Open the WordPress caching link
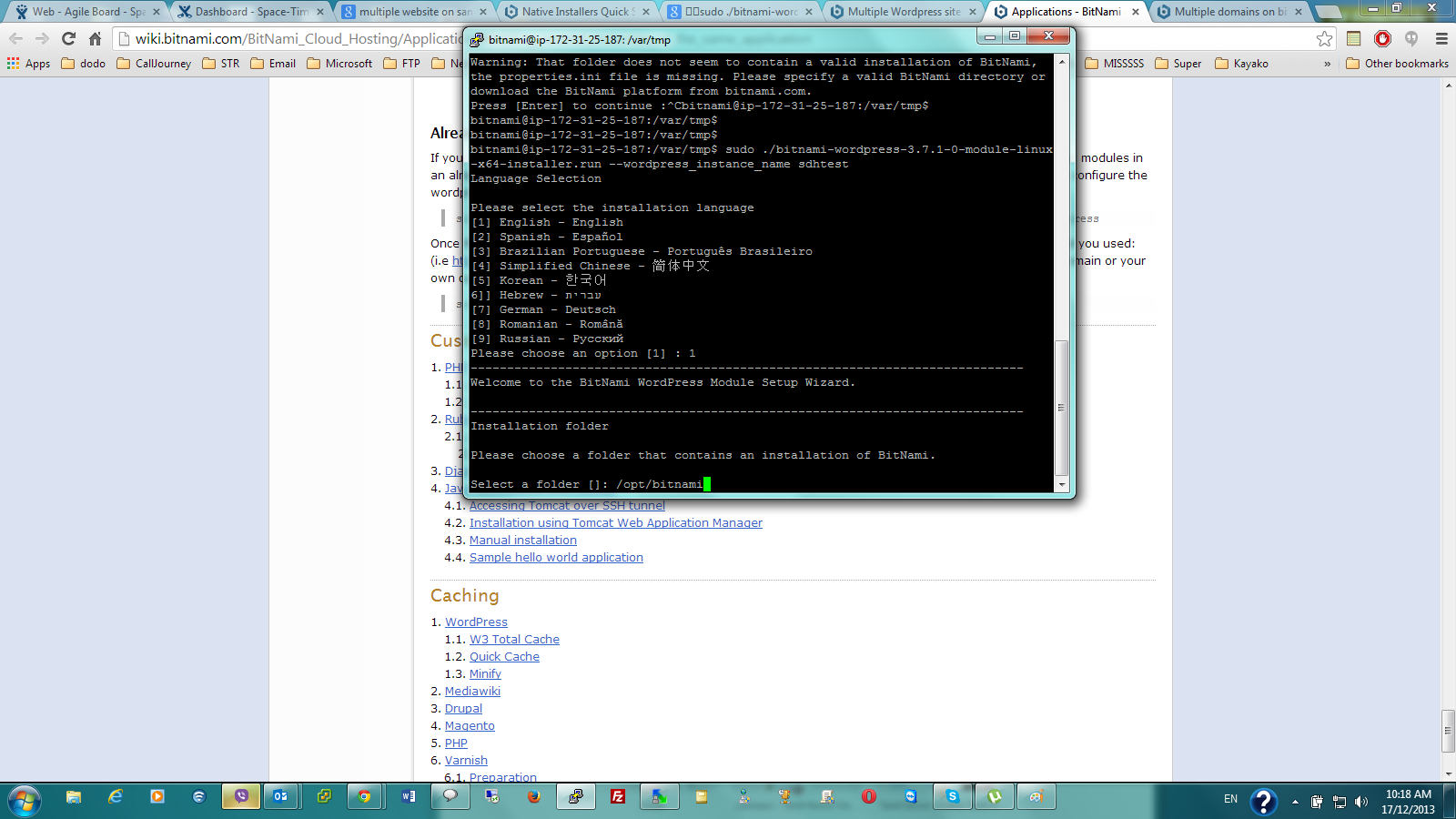The width and height of the screenshot is (1456, 819). [x=476, y=622]
